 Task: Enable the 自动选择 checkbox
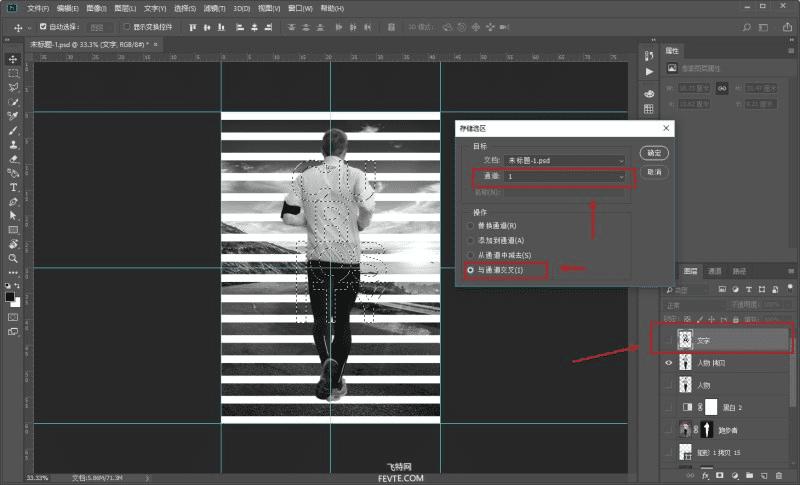(43, 27)
